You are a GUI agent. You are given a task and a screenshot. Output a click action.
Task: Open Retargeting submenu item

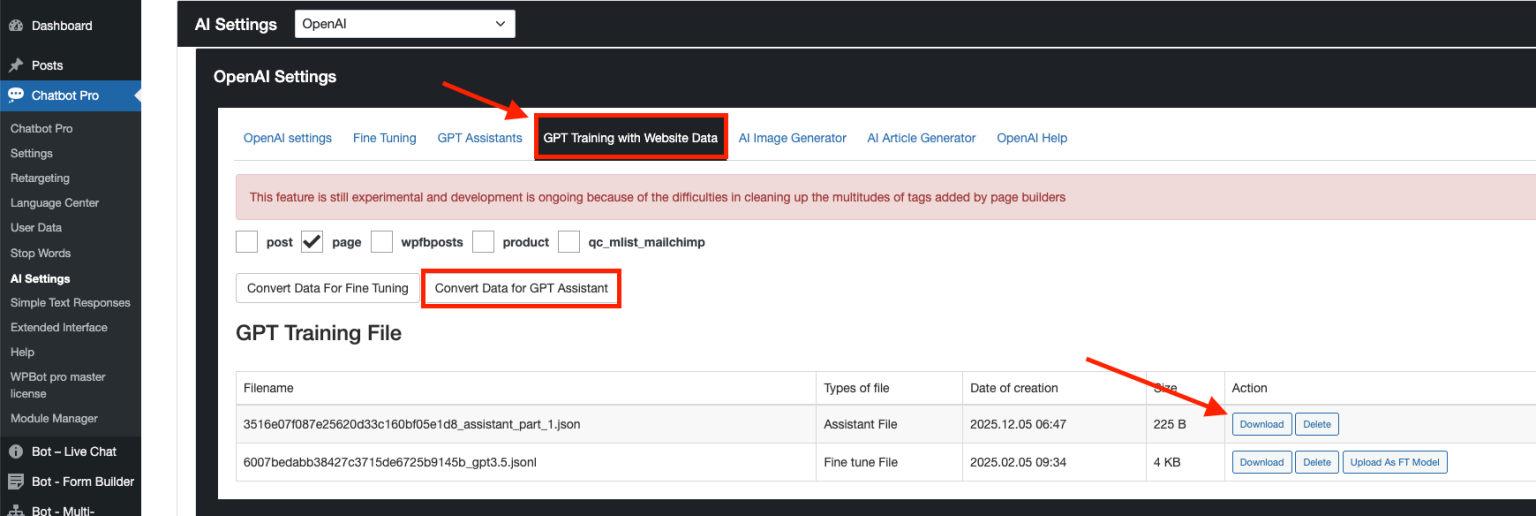pyautogui.click(x=40, y=178)
